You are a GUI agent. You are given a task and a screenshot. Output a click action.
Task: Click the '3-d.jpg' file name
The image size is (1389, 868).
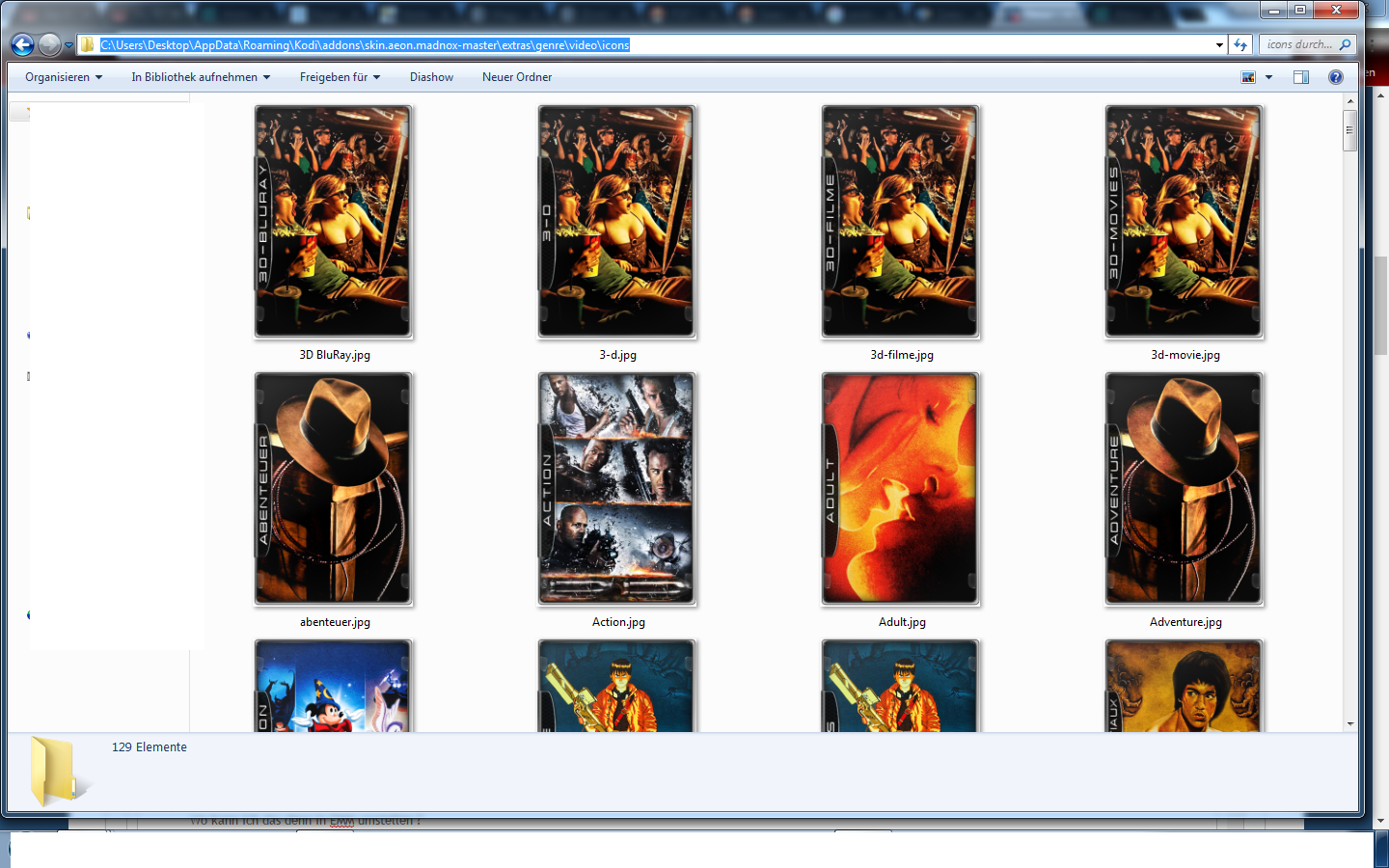tap(618, 355)
